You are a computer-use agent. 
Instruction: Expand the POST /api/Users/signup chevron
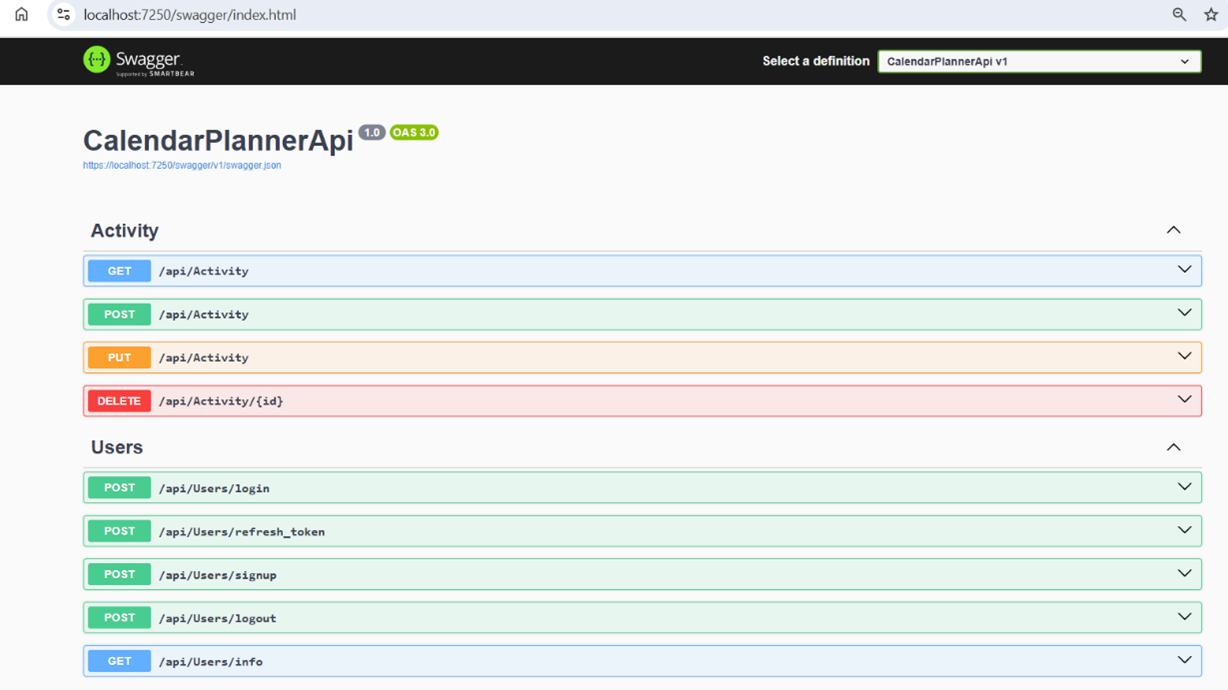(x=1184, y=574)
